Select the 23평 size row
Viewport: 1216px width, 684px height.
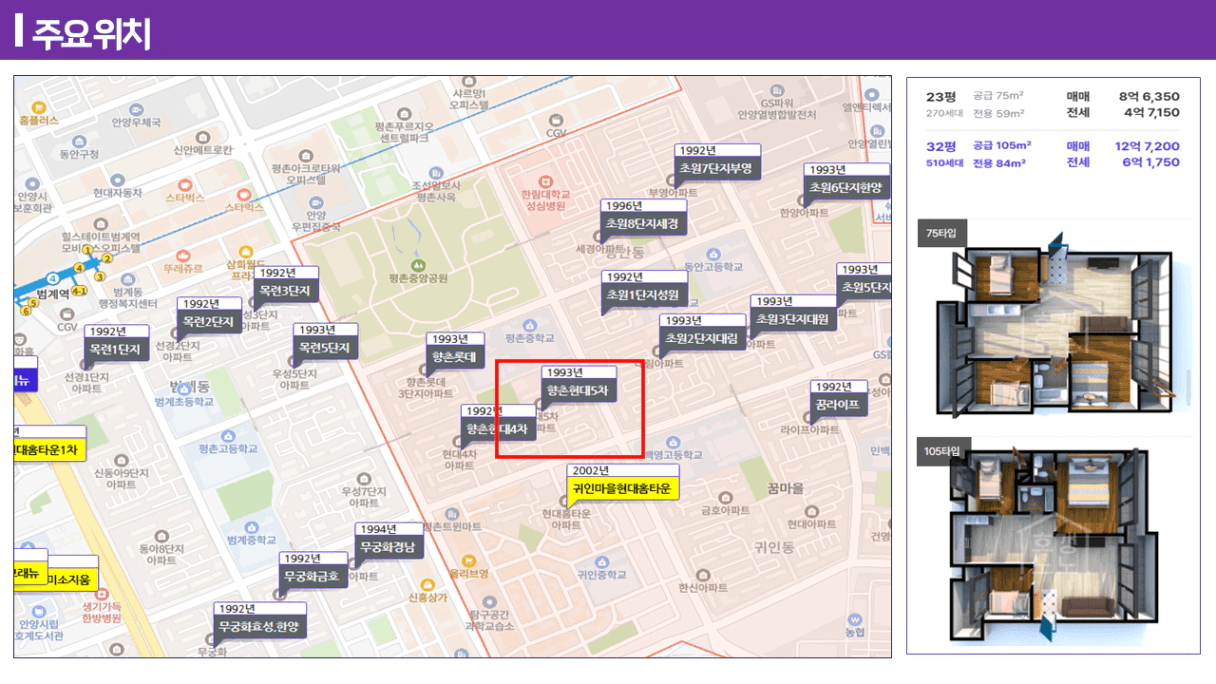(1053, 104)
